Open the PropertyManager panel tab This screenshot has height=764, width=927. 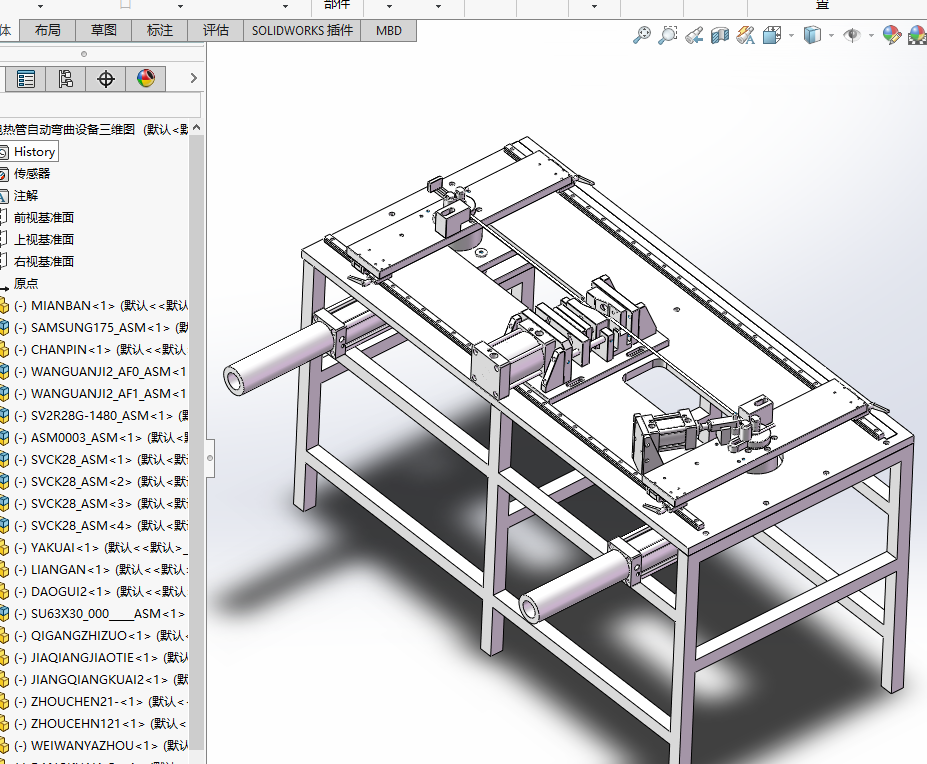click(26, 79)
